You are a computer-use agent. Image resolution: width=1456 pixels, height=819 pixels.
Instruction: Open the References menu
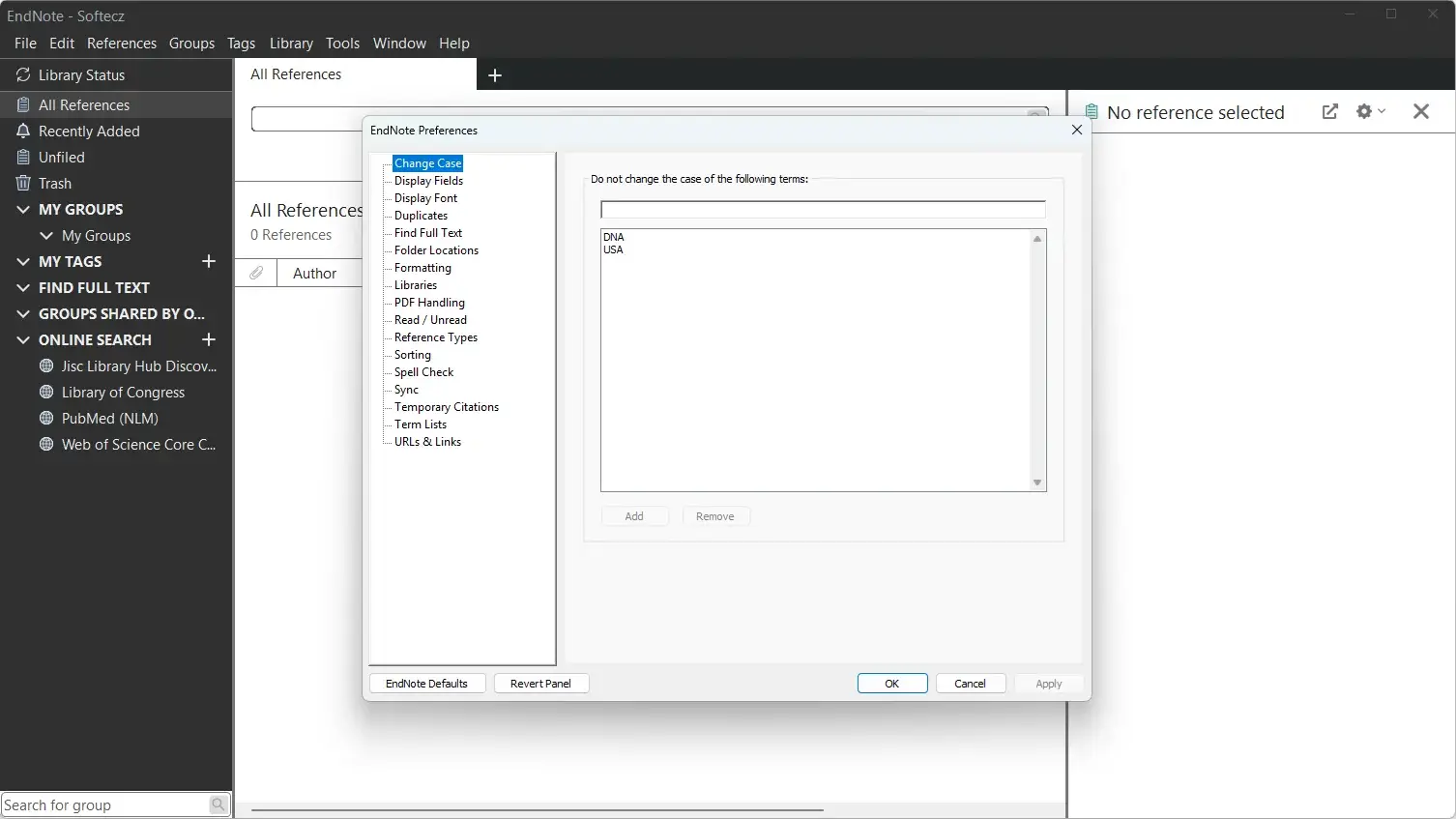click(122, 44)
